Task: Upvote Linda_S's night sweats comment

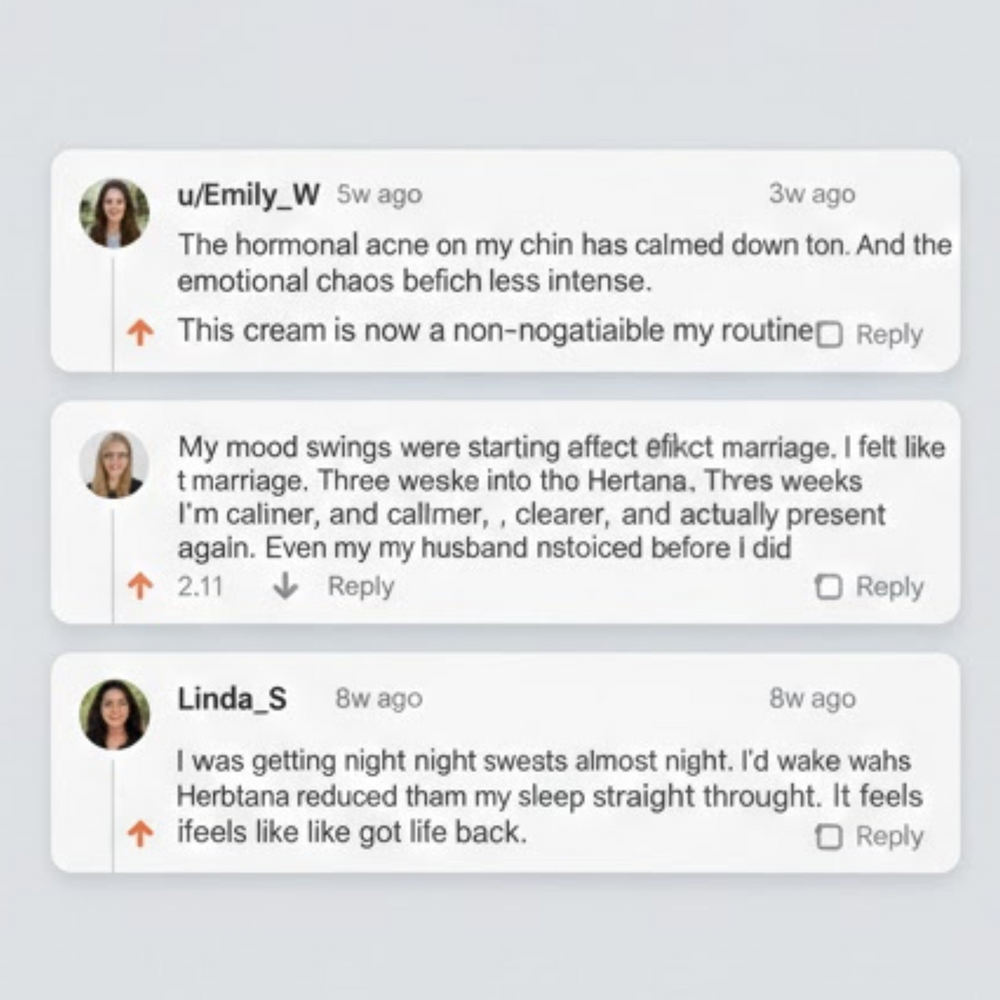Action: [142, 834]
